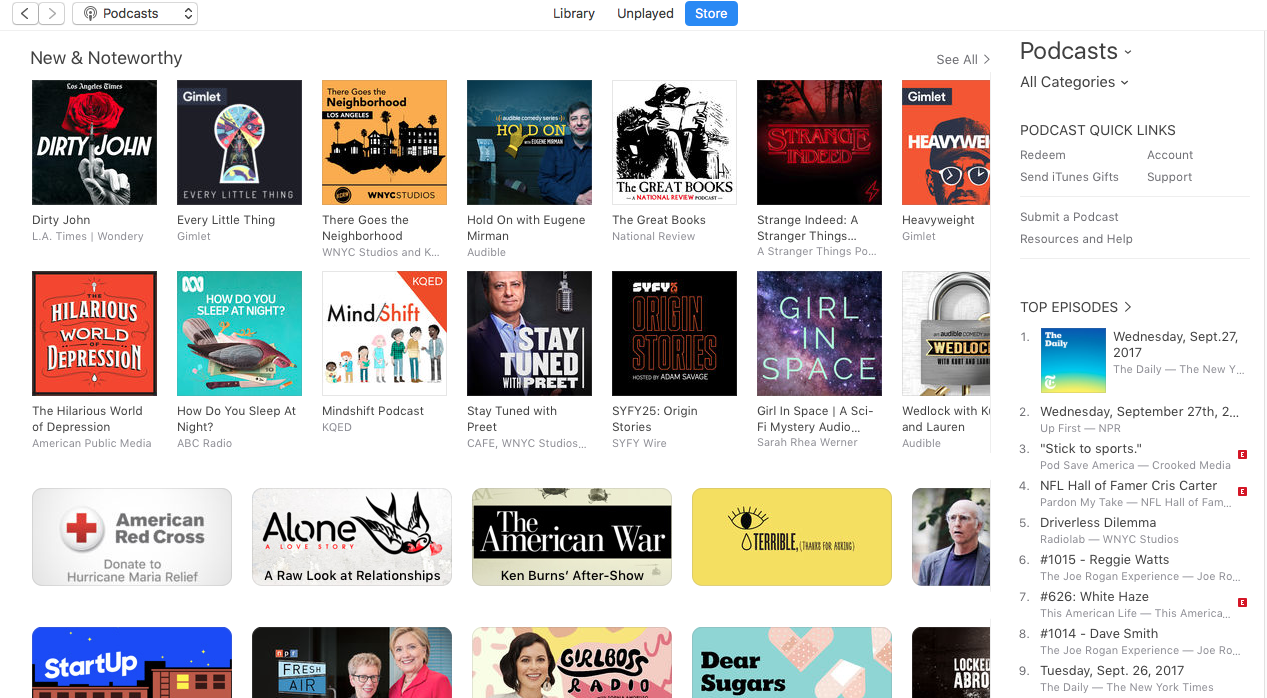Viewport: 1267px width, 698px height.
Task: Open the "Stick to sports." episode
Action: tap(1091, 448)
